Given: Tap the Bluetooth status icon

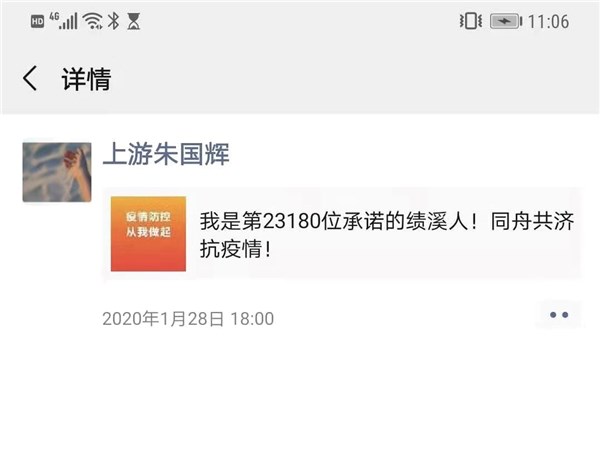Looking at the screenshot, I should pyautogui.click(x=113, y=21).
